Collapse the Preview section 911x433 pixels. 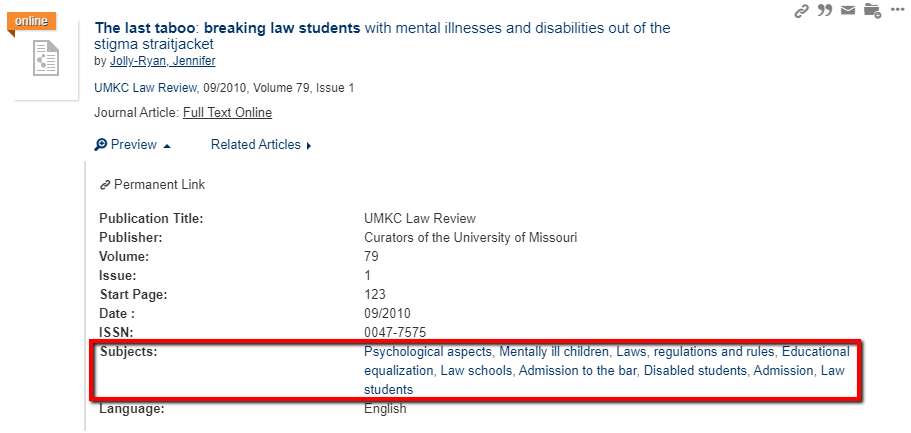click(x=133, y=145)
